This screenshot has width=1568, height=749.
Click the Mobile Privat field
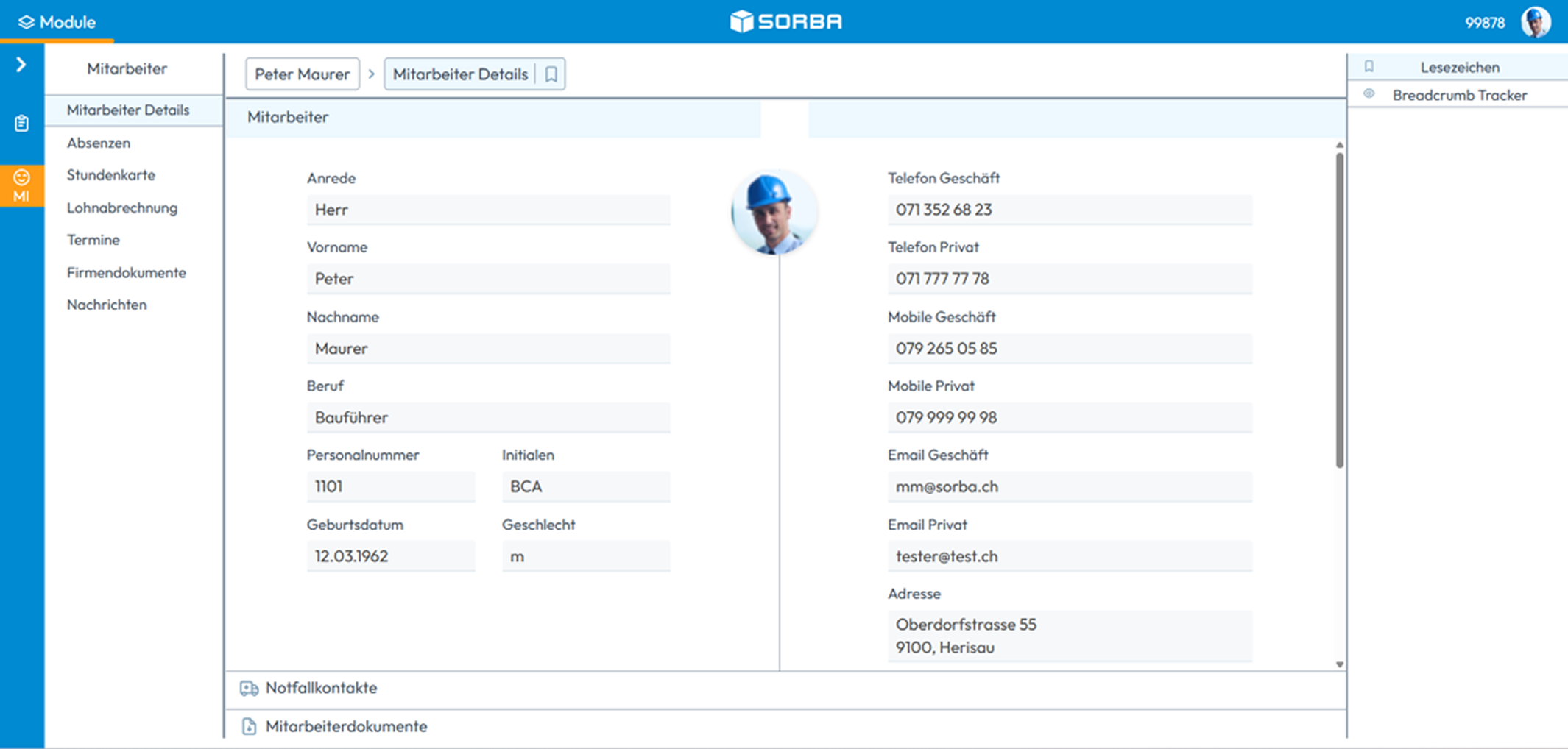coord(1070,417)
